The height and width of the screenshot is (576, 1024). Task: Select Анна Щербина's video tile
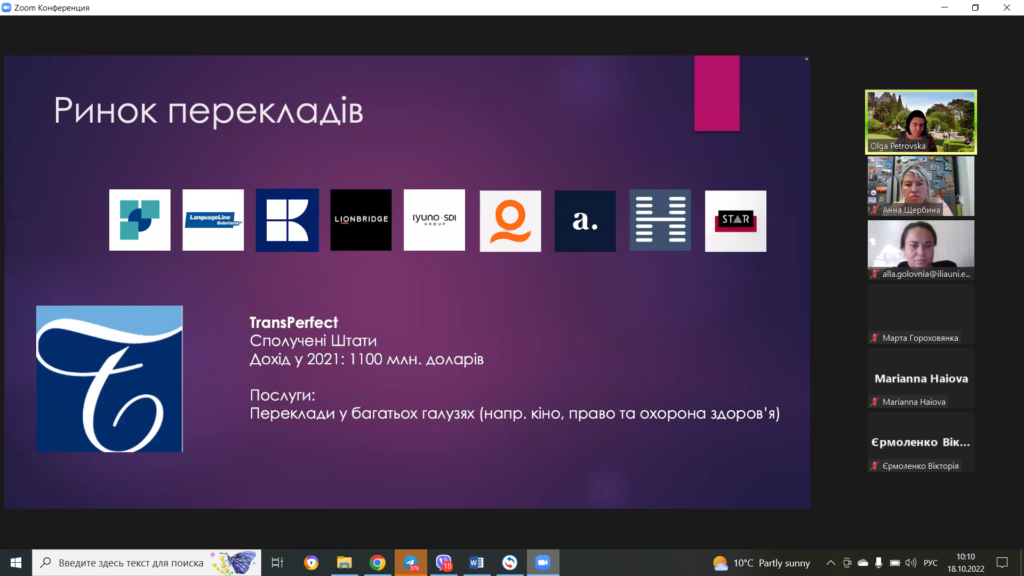click(x=920, y=186)
